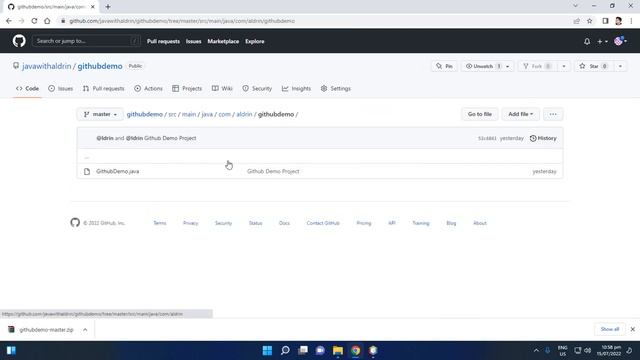This screenshot has width=640, height=360.
Task: Open Contact GitHub footer link
Action: 323,223
